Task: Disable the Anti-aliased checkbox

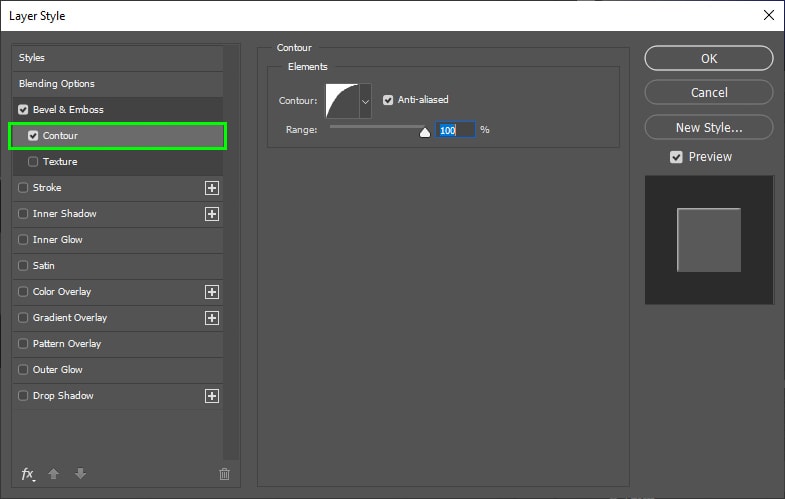Action: (x=388, y=100)
